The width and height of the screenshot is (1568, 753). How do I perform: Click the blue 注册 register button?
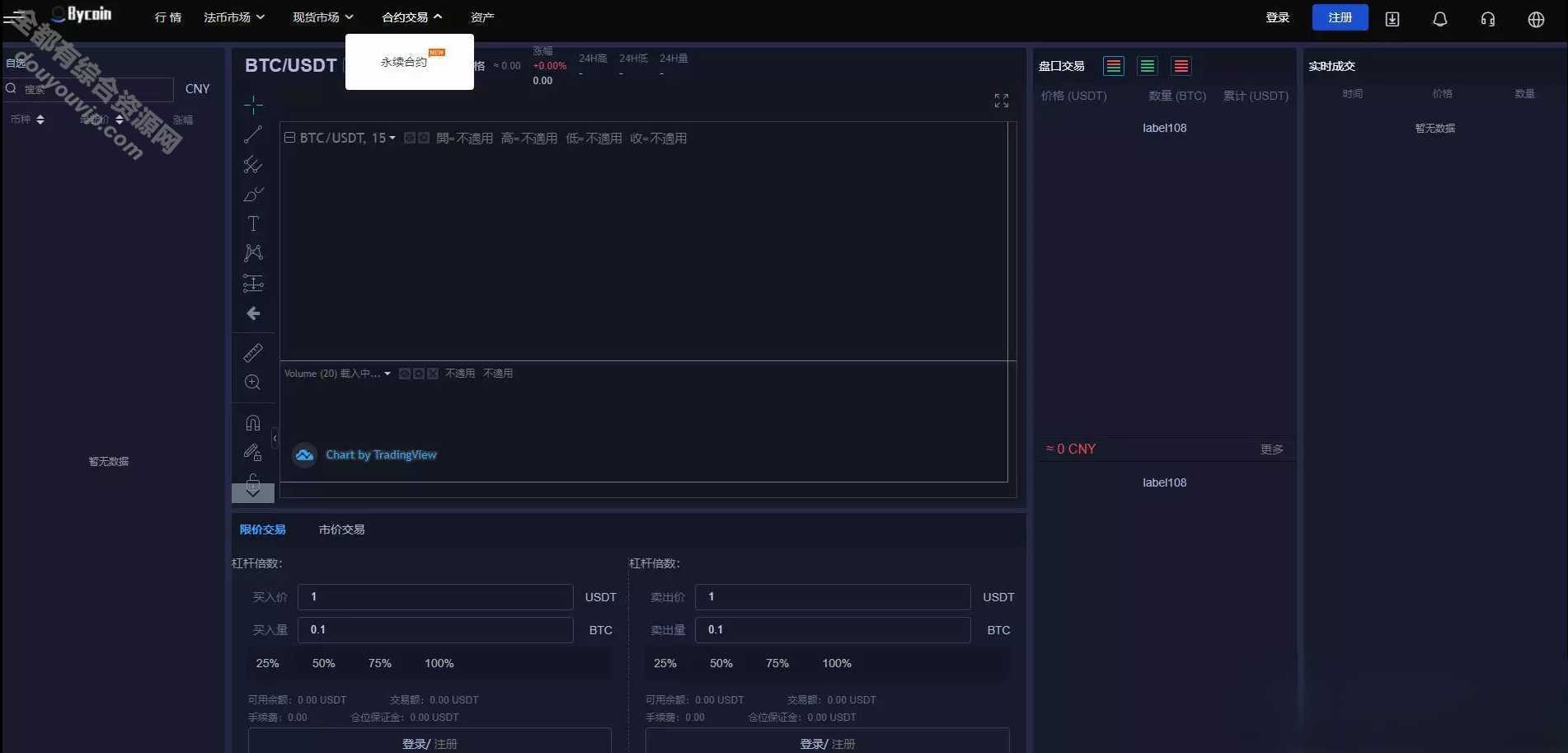(x=1340, y=17)
